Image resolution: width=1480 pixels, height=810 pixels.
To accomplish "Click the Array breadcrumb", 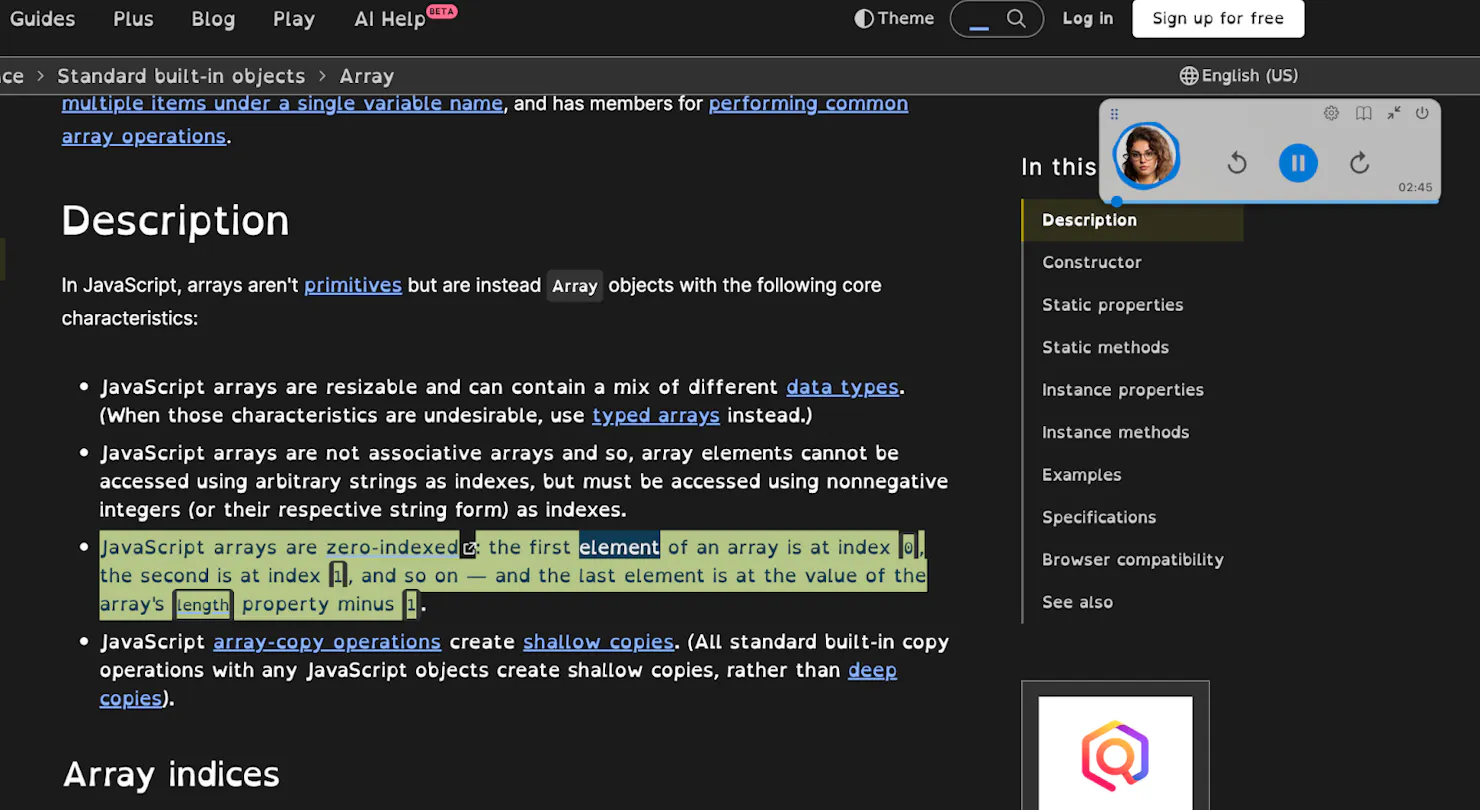I will pyautogui.click(x=366, y=76).
